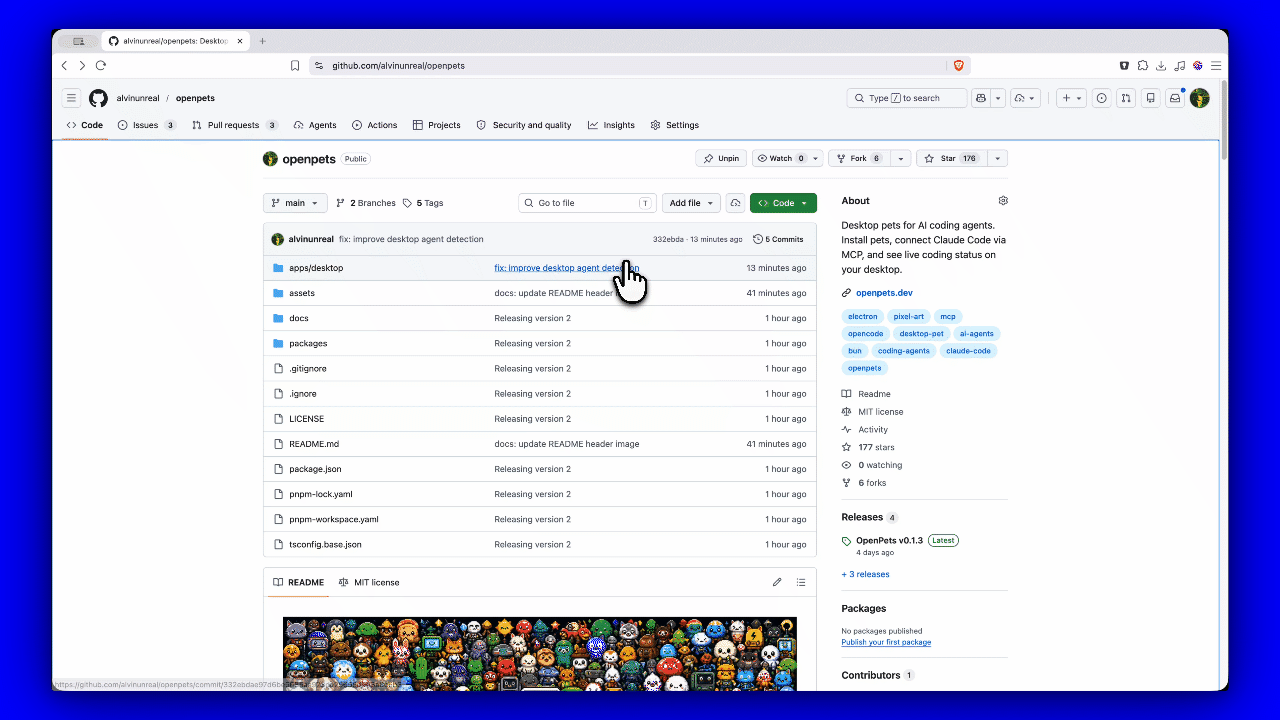Open the OpenPets v0.1.3 release

889,540
